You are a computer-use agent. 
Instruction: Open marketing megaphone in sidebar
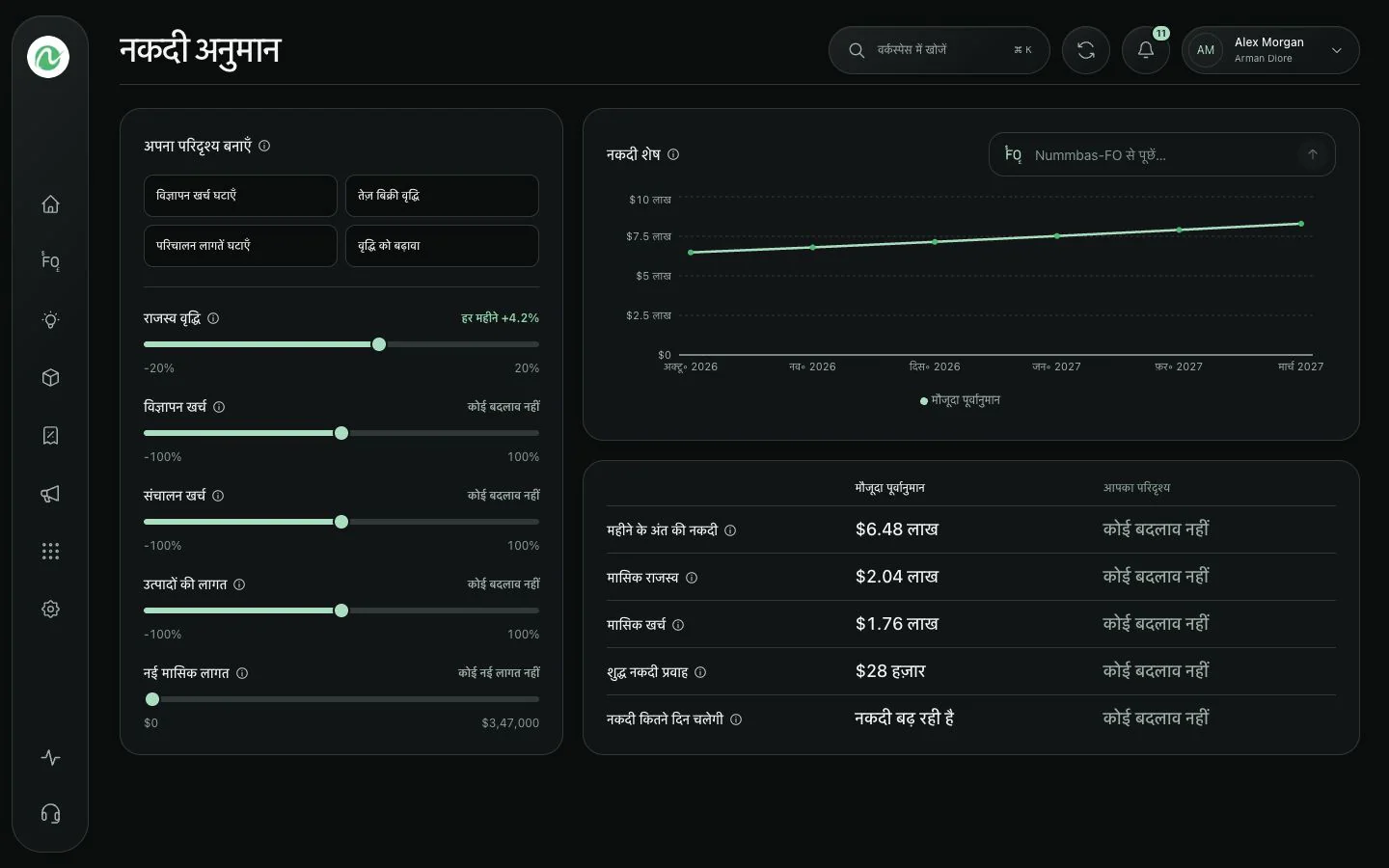click(x=50, y=494)
